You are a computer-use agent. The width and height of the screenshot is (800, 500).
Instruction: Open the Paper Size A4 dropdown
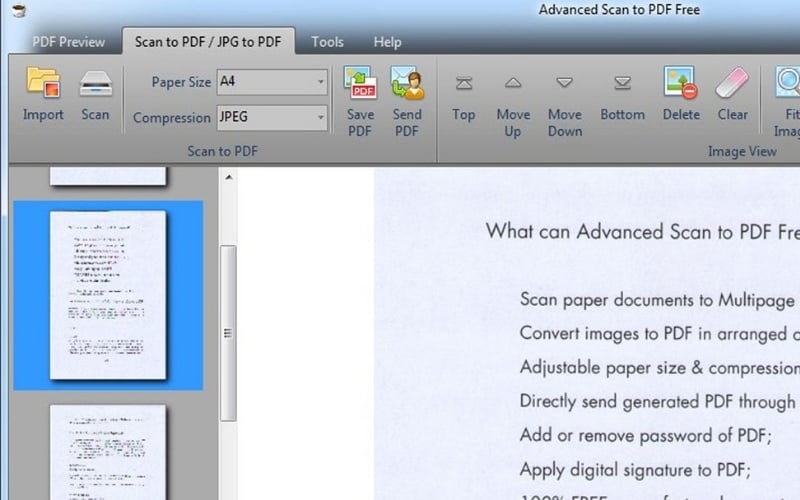pos(272,82)
